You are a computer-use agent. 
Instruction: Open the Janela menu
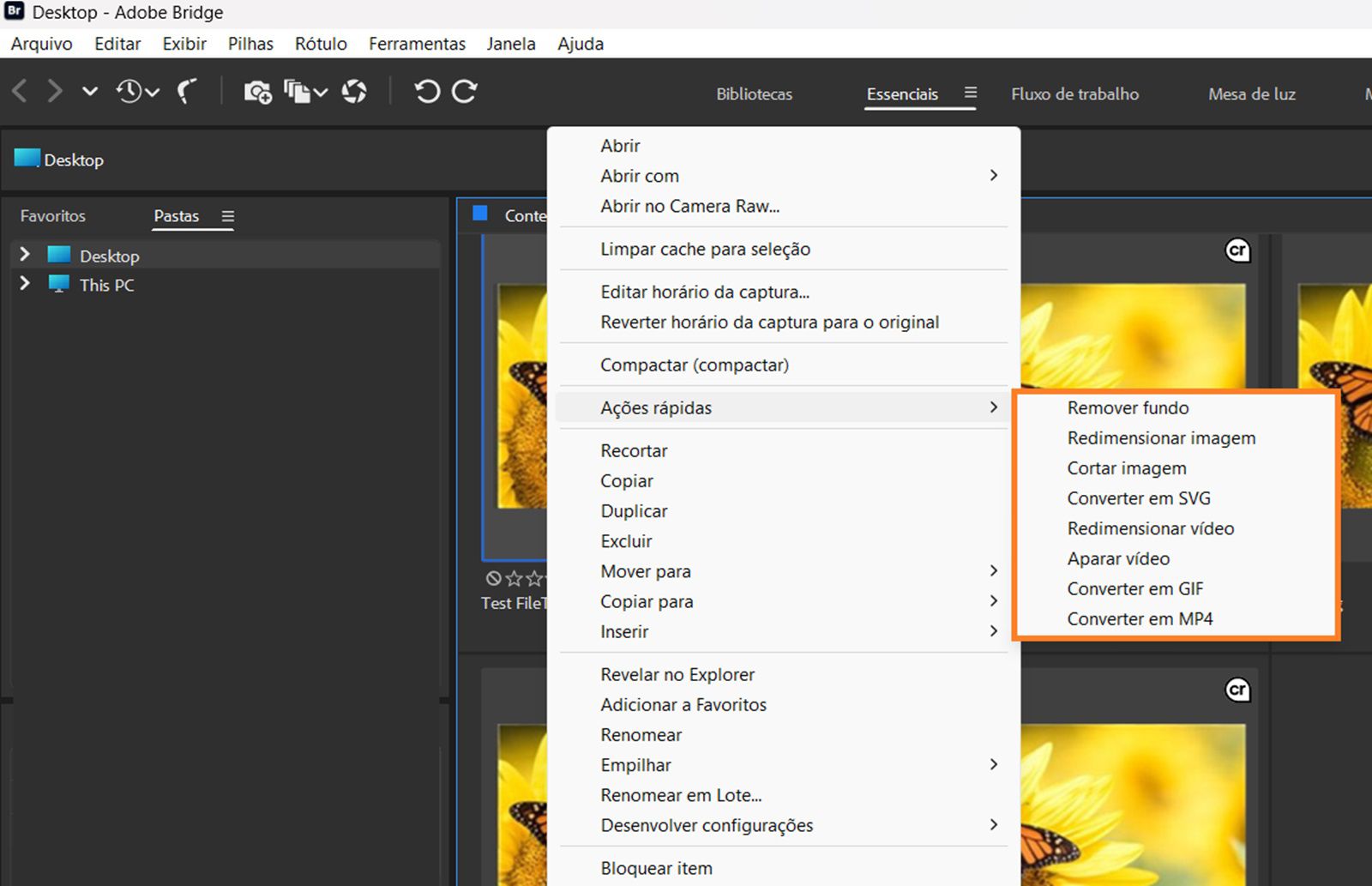[x=511, y=44]
